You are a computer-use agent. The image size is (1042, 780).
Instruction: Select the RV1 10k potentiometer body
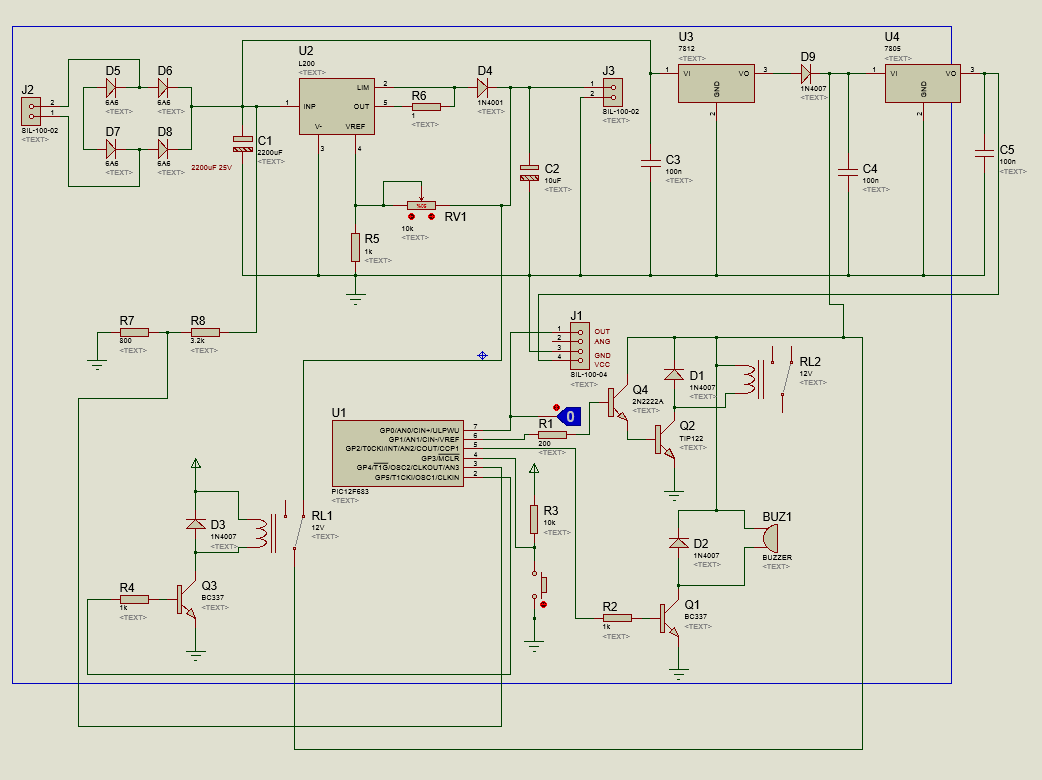tap(421, 204)
